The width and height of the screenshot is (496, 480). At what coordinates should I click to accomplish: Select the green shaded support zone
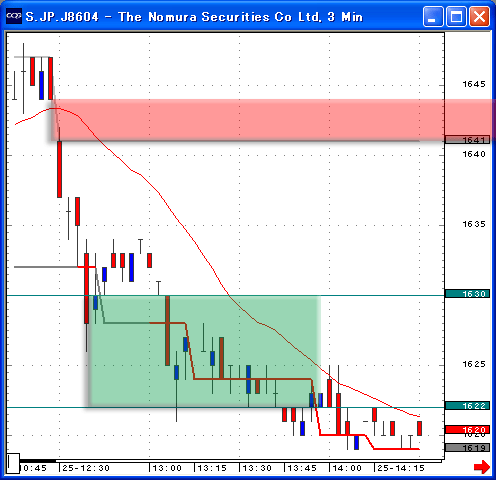204,351
